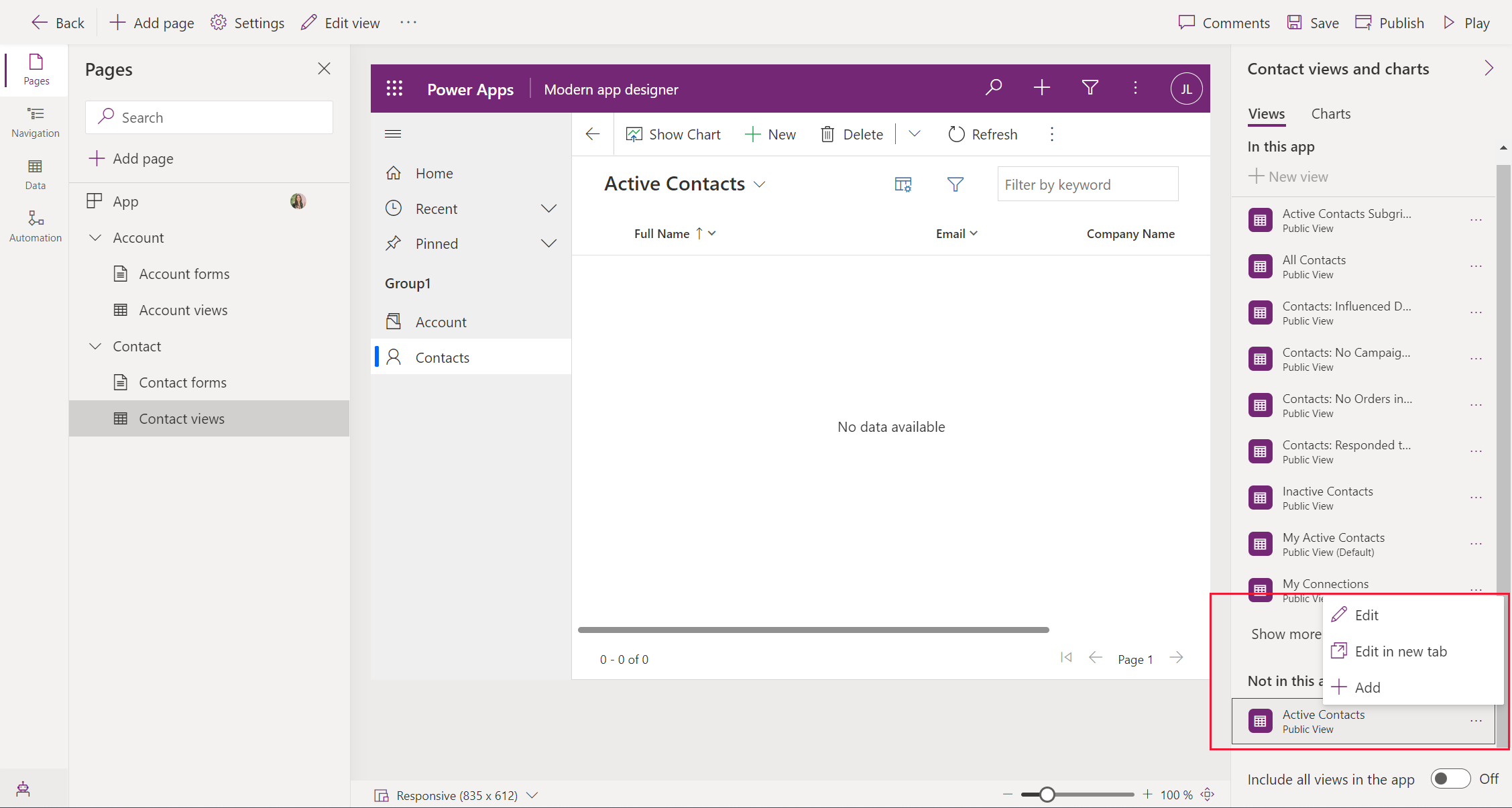
Task: Click Add in the My Connections context menu
Action: click(x=1366, y=686)
